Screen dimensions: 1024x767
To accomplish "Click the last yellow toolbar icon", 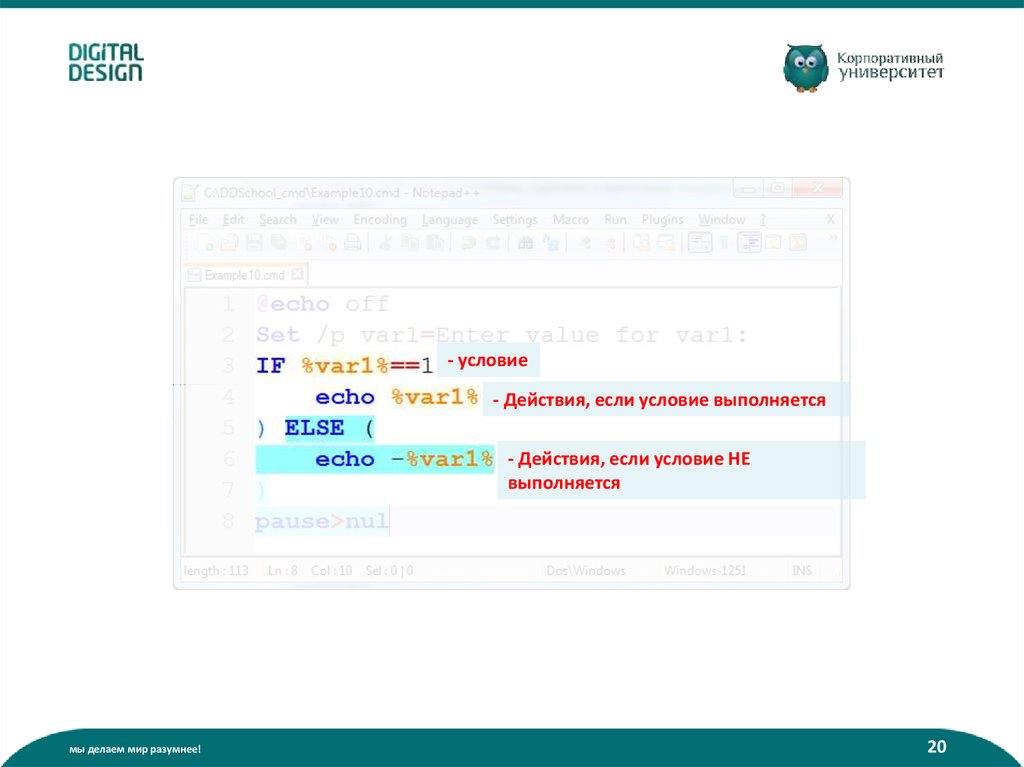I will (797, 243).
